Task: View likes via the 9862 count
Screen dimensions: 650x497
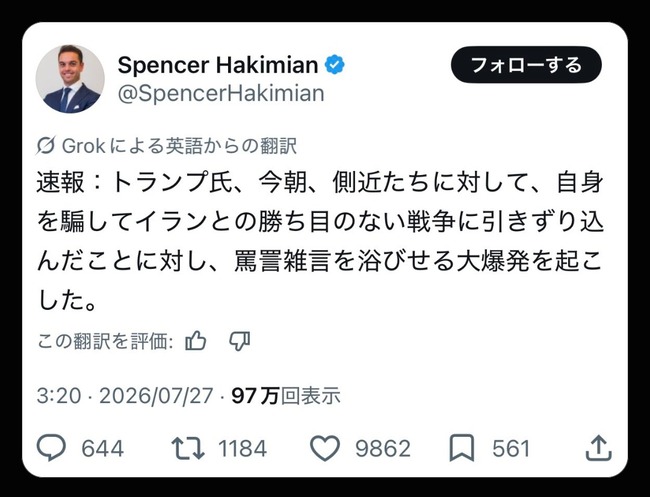Action: coord(383,449)
